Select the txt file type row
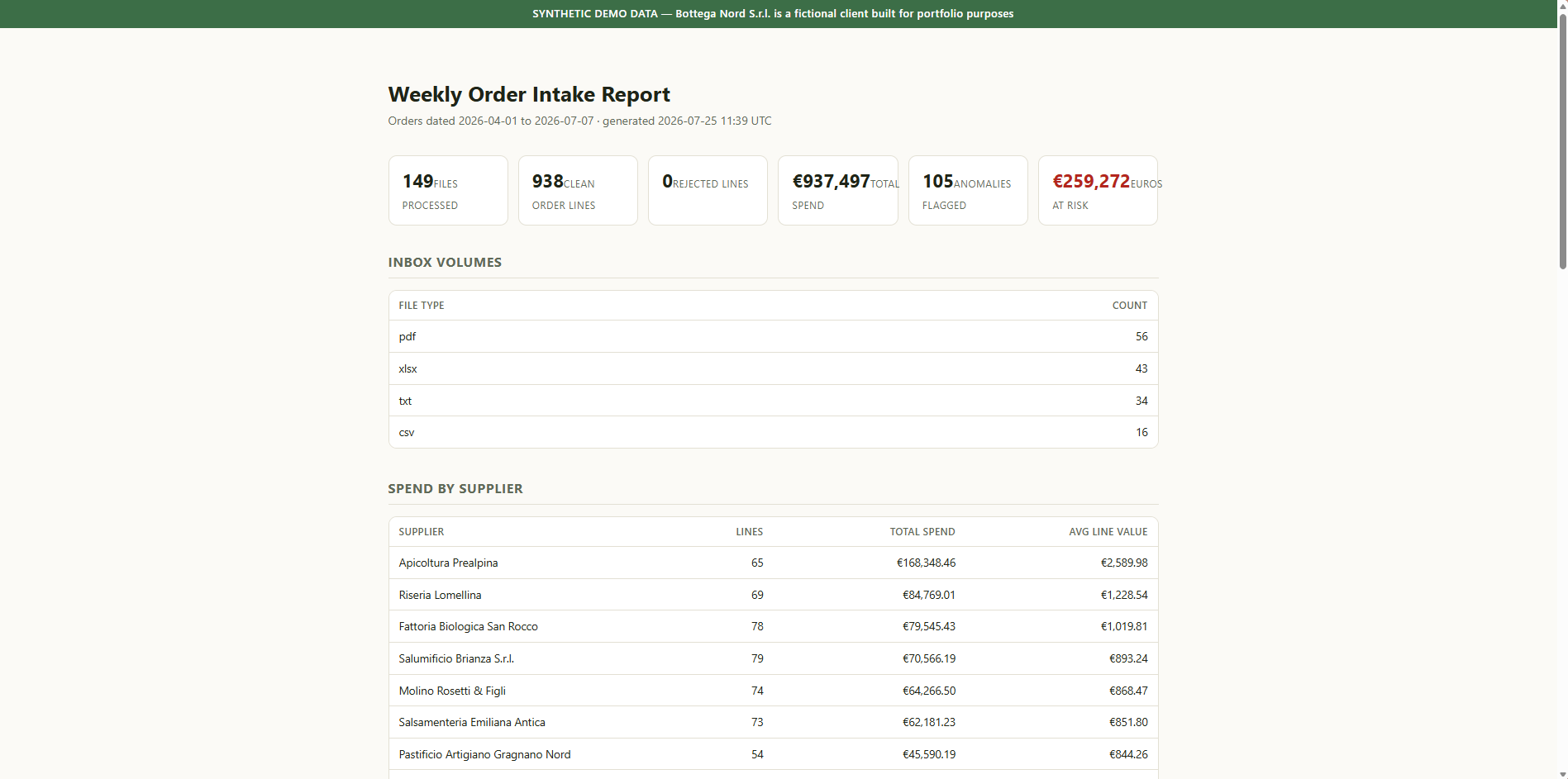1568x779 pixels. (x=773, y=401)
